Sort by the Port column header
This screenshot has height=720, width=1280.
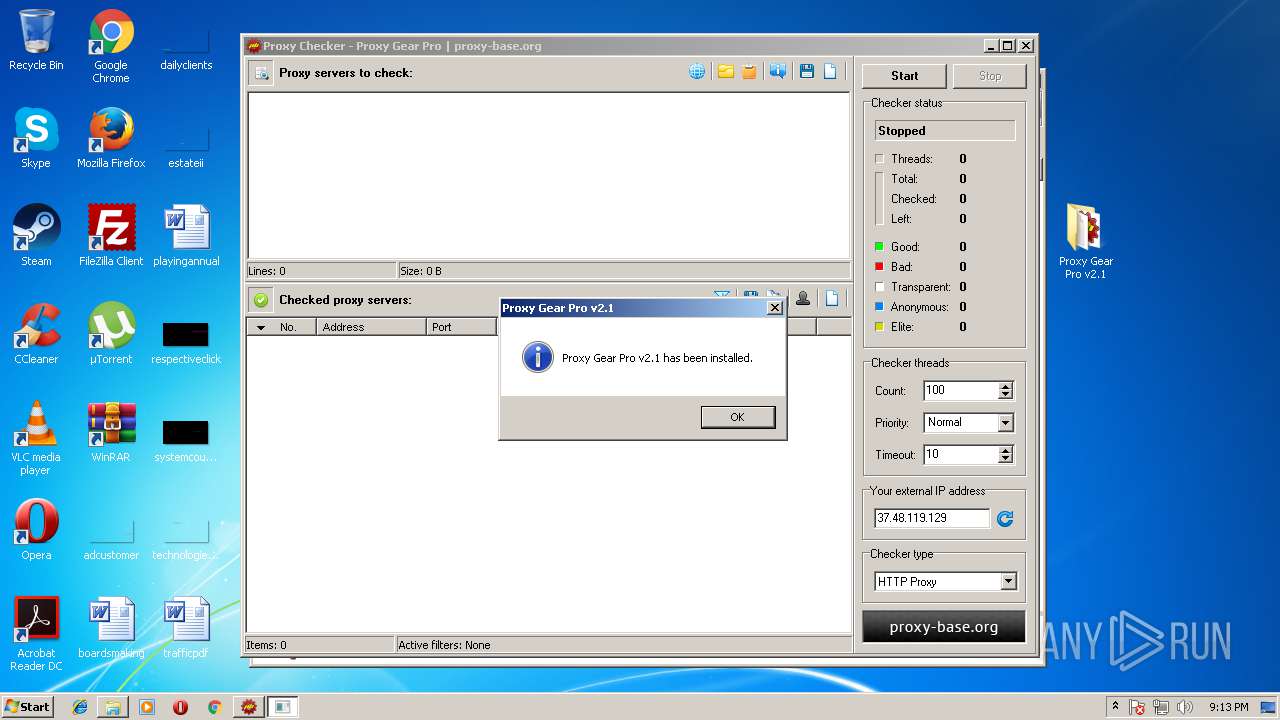(x=462, y=327)
